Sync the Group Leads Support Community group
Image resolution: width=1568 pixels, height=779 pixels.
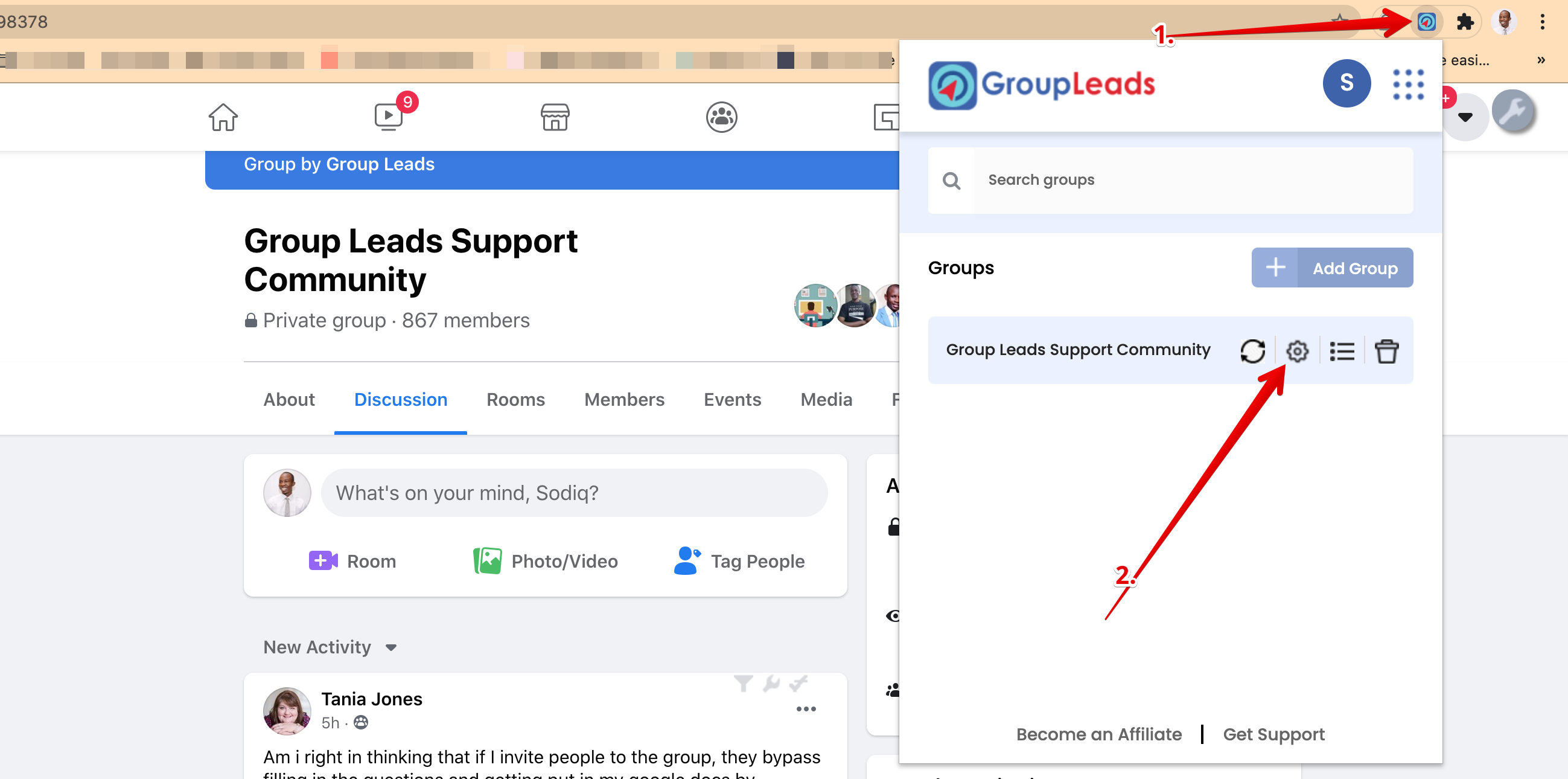pyautogui.click(x=1252, y=351)
